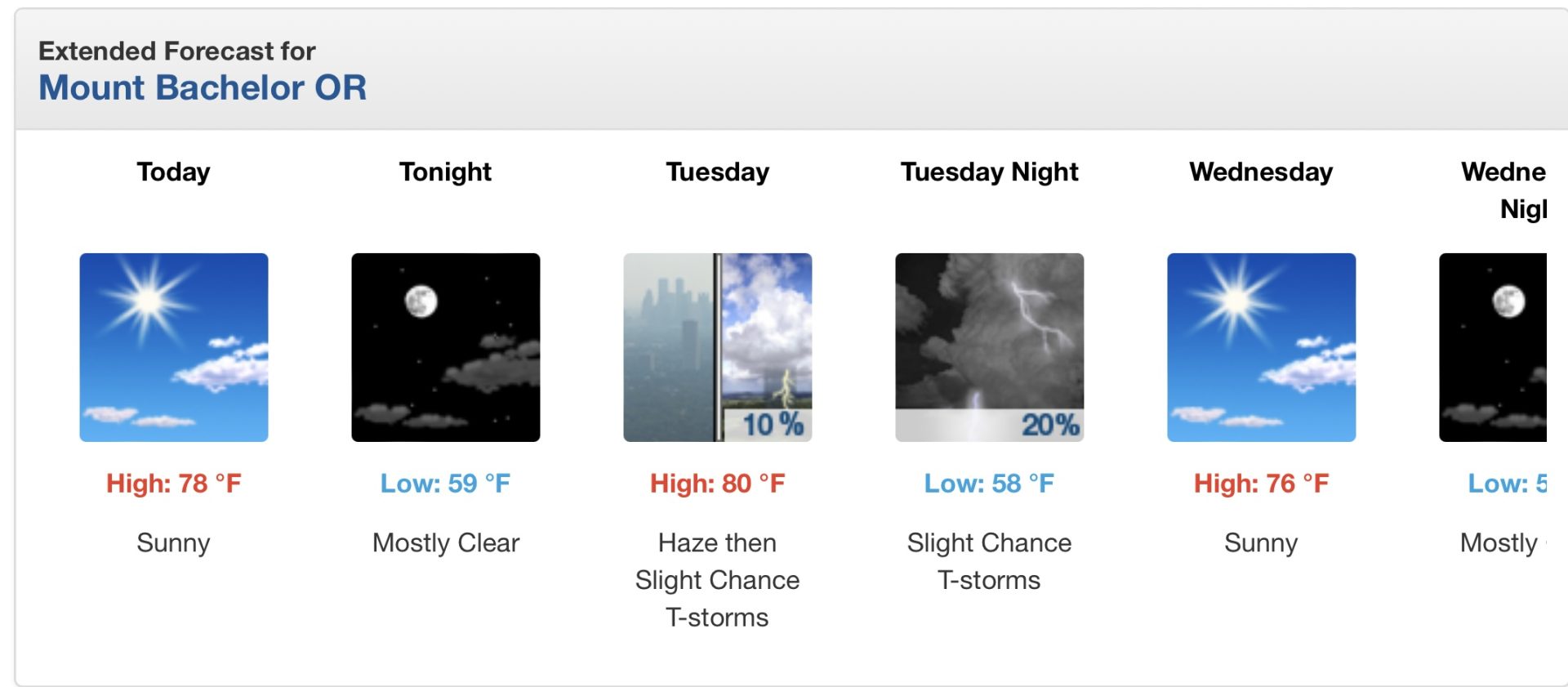Screen dimensions: 1568x687
Task: Select the Tuesday forecast heading
Action: [718, 172]
